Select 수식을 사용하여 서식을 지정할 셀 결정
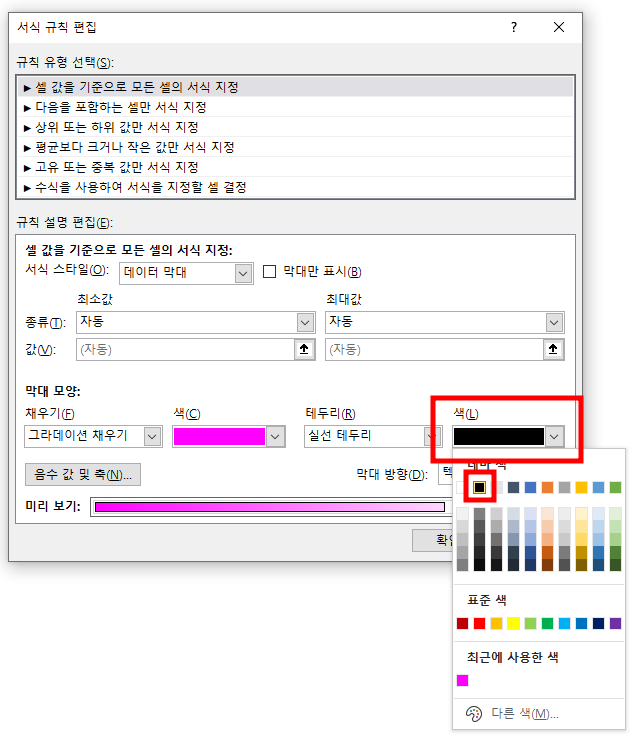634x738 pixels. [x=296, y=187]
